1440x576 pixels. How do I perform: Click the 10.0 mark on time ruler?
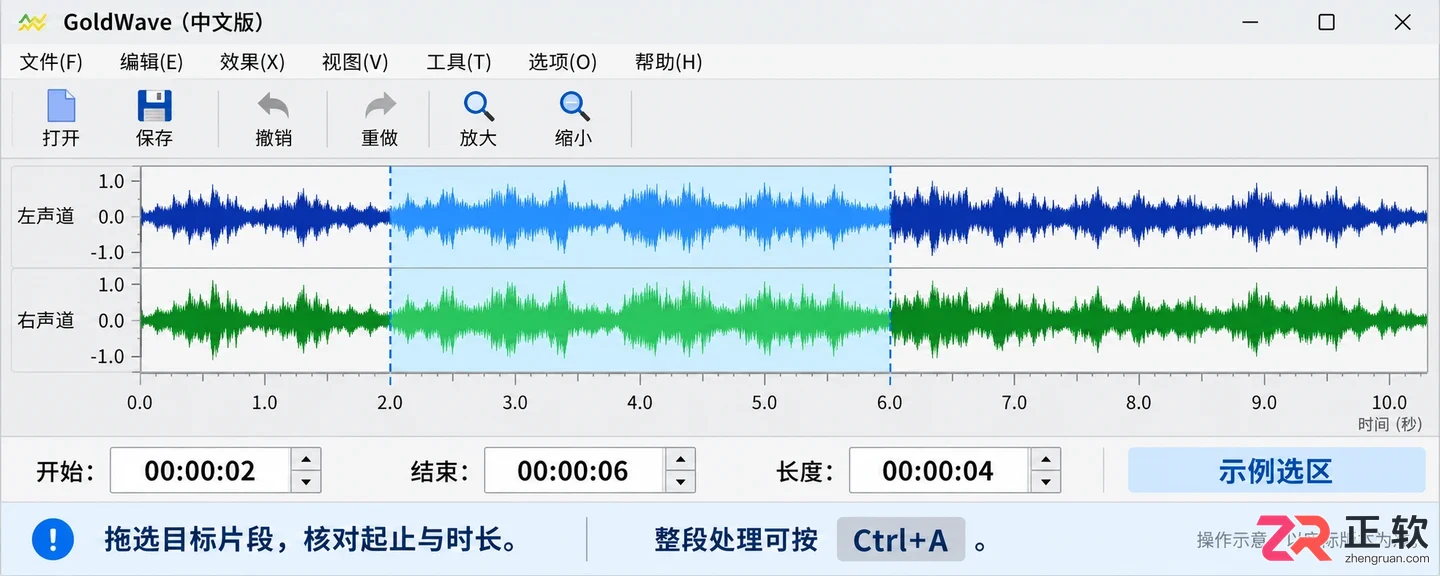1389,402
